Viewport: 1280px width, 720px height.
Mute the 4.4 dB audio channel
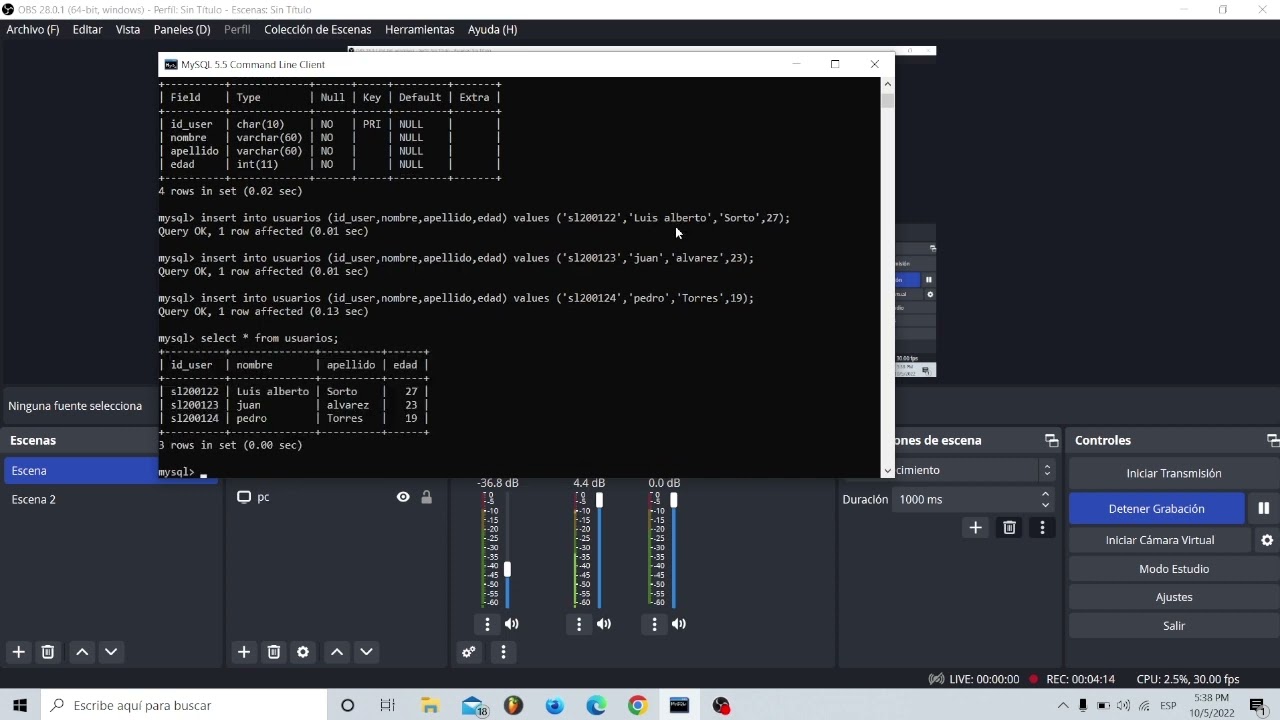[604, 624]
